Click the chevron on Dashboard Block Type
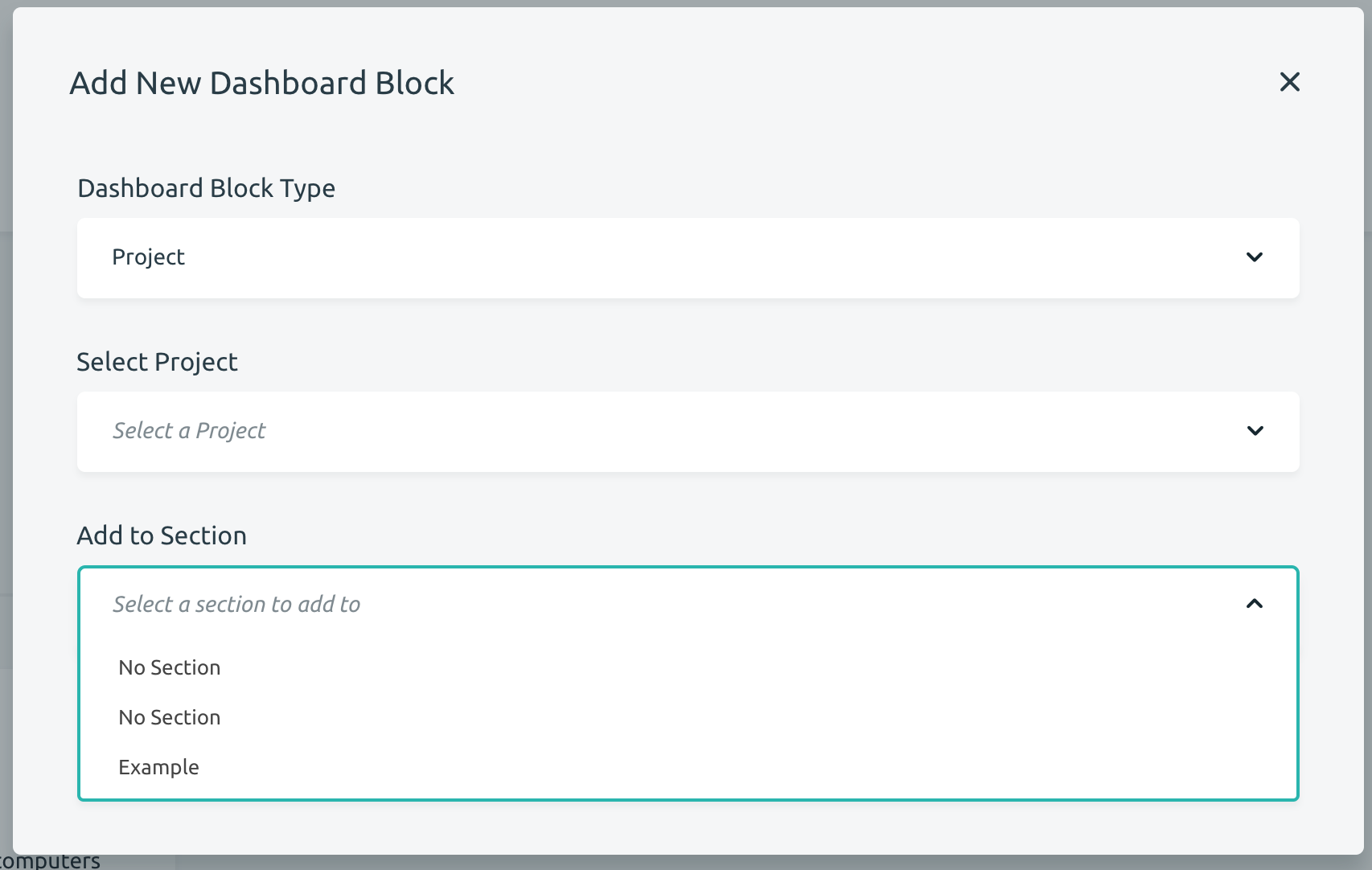1372x870 pixels. tap(1255, 258)
